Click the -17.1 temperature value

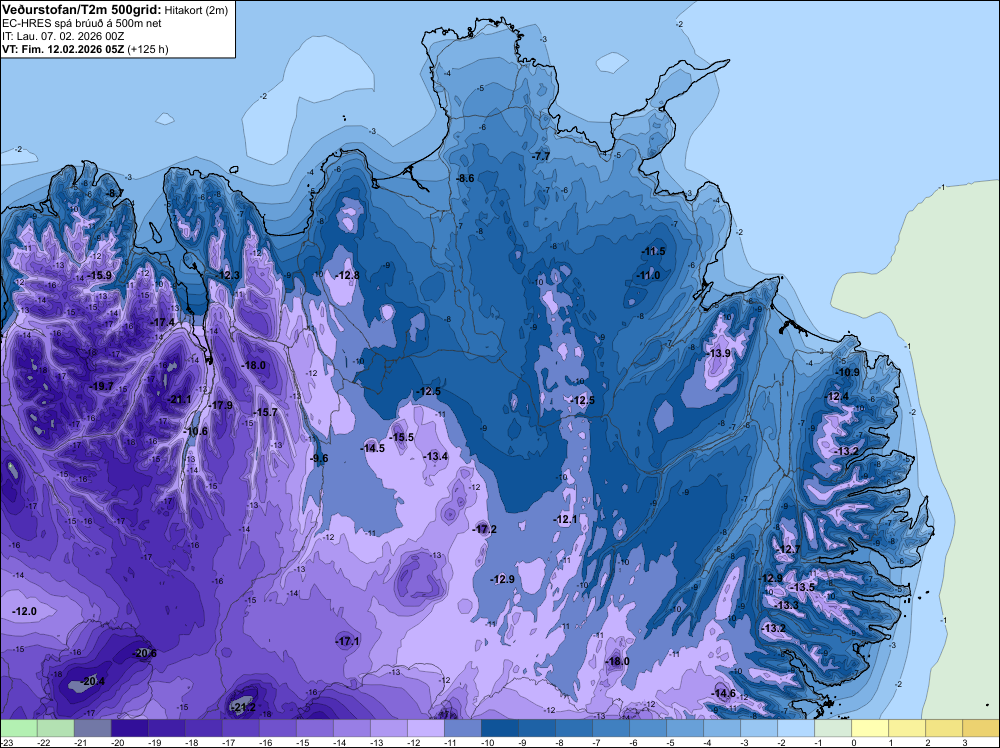click(x=348, y=642)
